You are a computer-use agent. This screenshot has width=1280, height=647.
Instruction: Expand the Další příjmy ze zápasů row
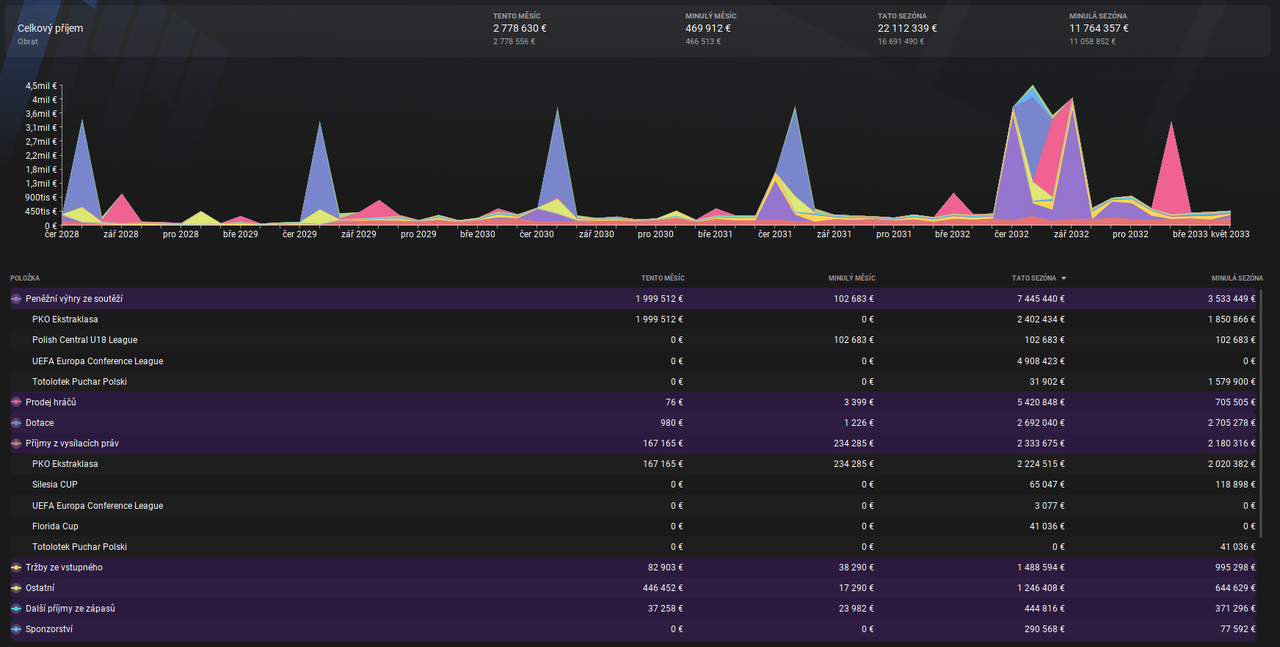[635, 608]
